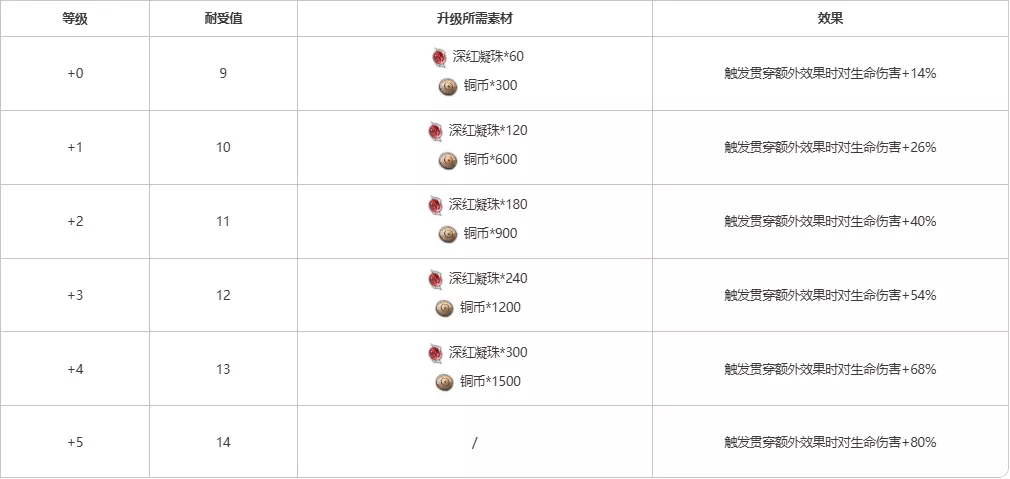
Task: Click the +5 level cell
Action: point(75,442)
